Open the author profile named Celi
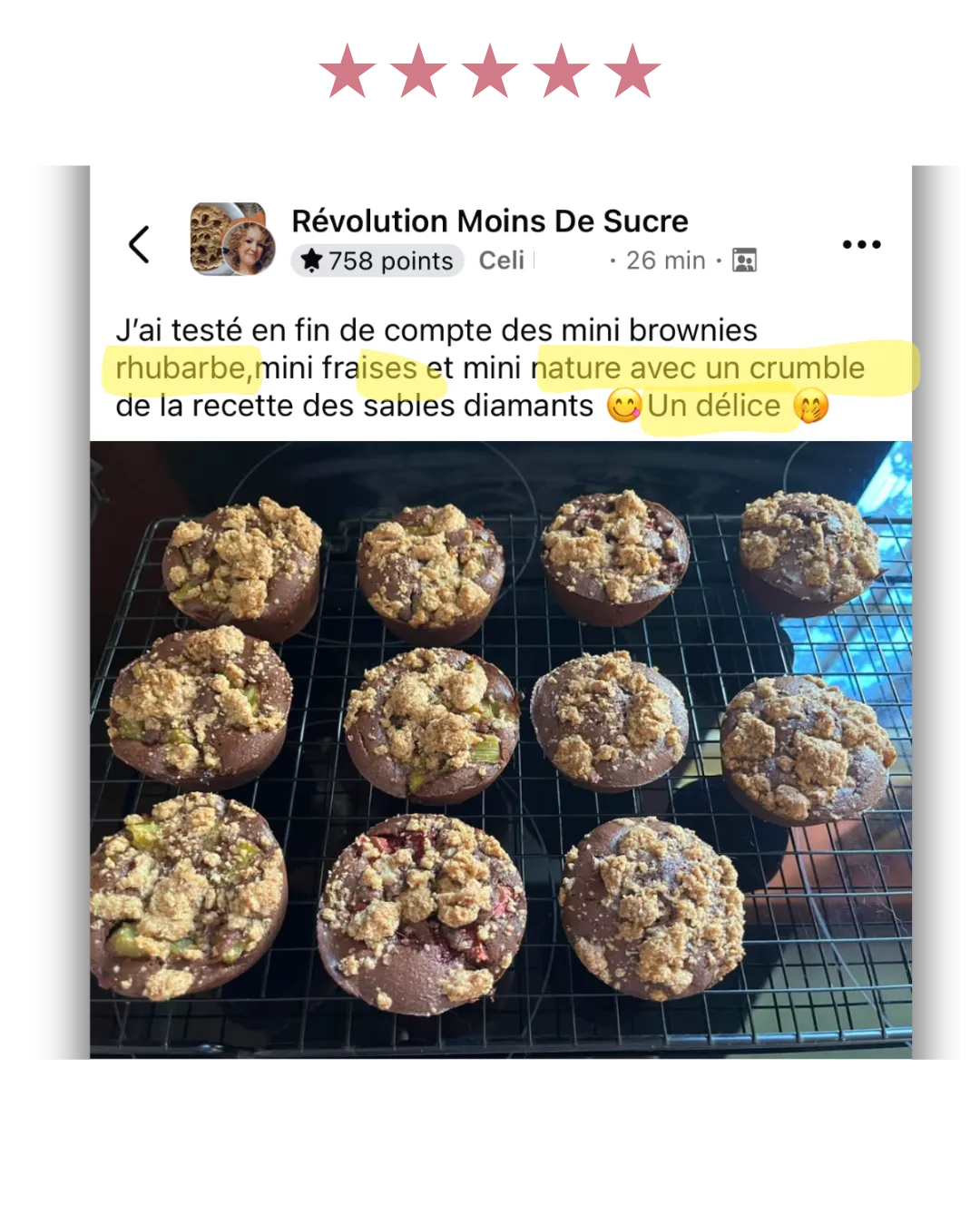This screenshot has width=980, height=1225. [x=502, y=260]
